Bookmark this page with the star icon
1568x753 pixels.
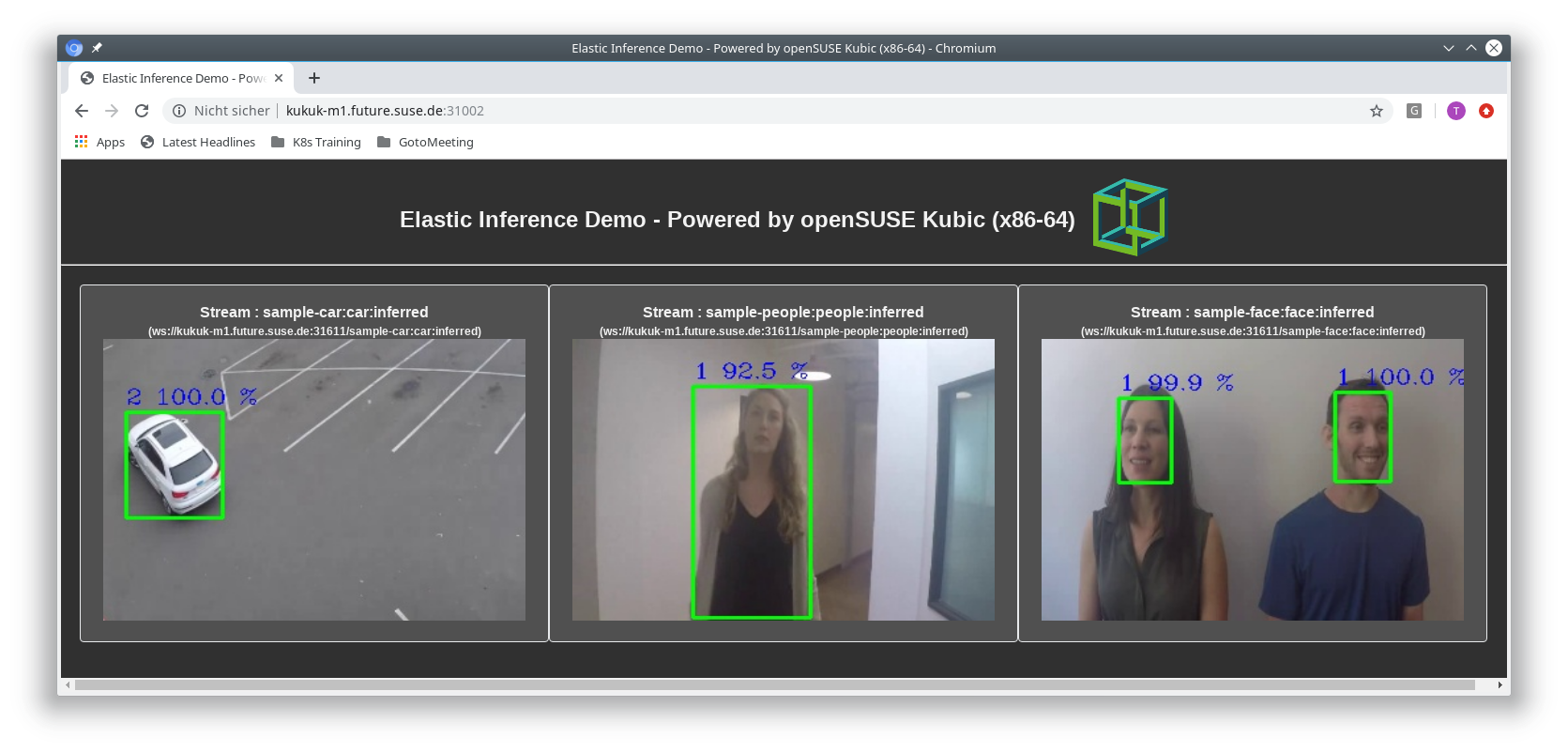(1377, 111)
